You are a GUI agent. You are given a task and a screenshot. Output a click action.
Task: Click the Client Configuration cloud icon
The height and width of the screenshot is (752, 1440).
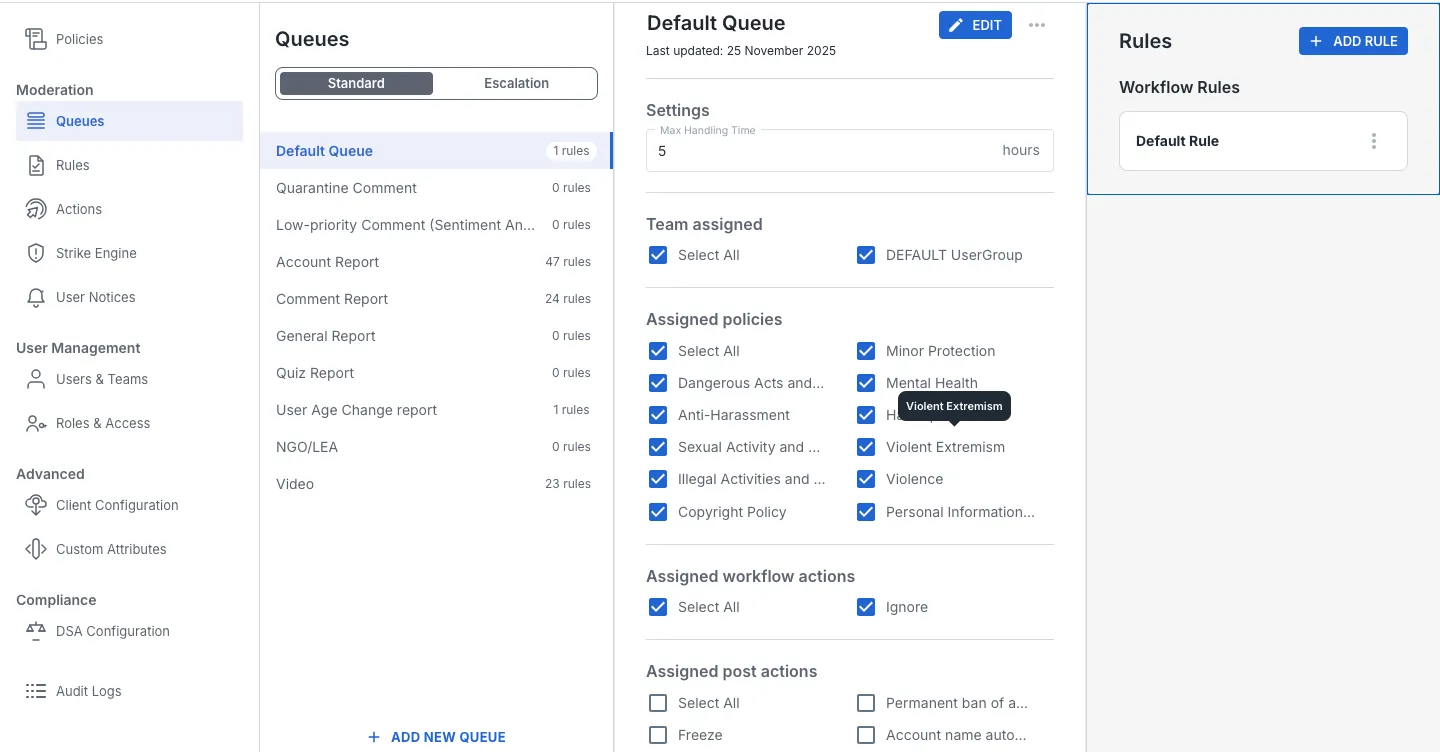tap(36, 505)
